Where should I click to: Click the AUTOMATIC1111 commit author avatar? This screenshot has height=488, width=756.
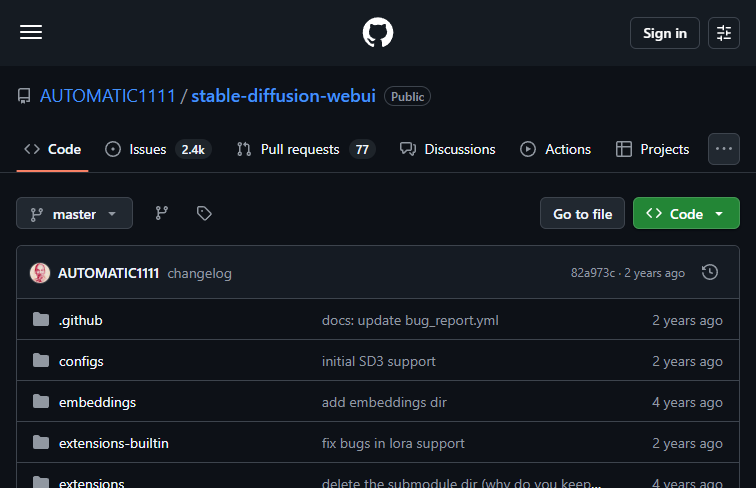pos(40,273)
